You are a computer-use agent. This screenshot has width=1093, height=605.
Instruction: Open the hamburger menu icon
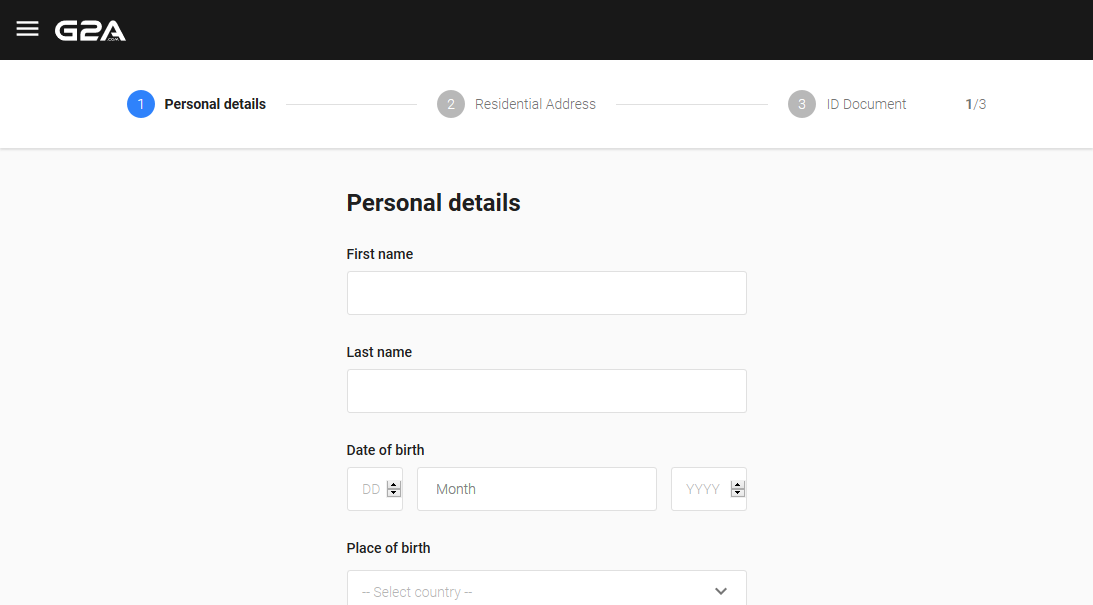[27, 29]
